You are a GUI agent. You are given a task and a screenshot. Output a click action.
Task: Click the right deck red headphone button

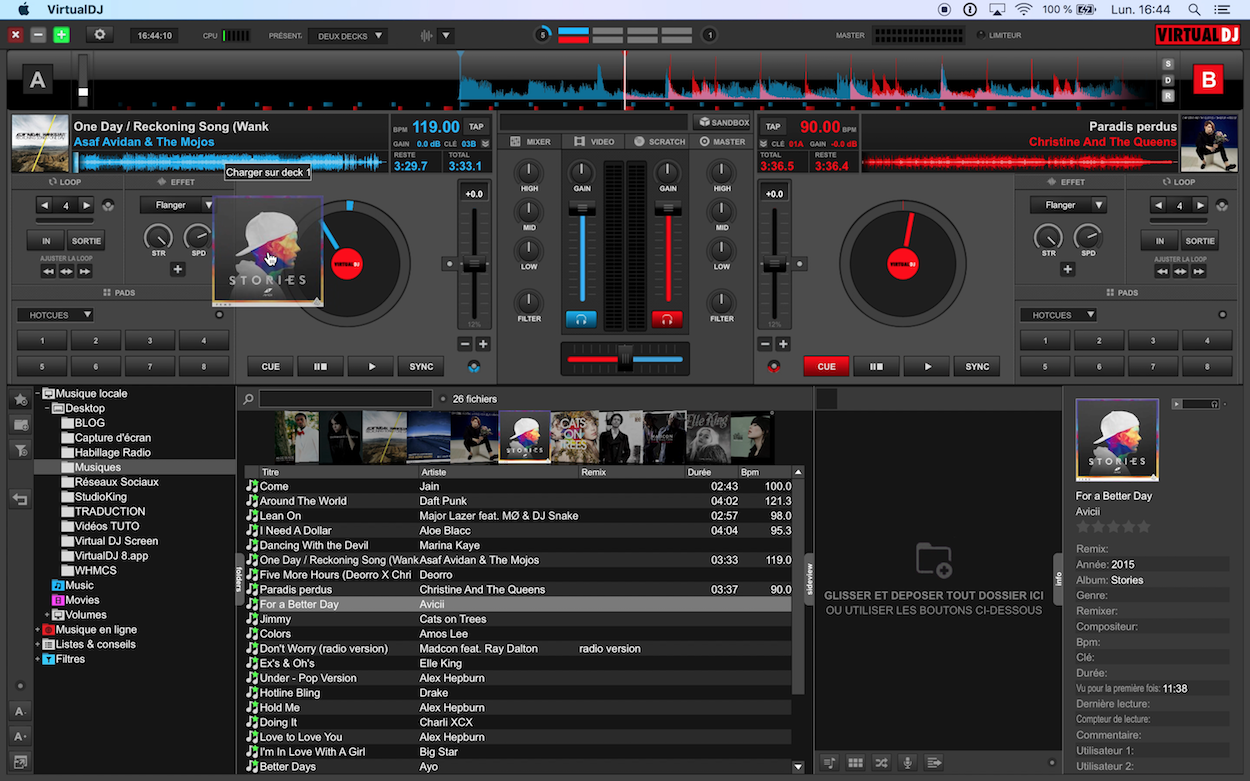(x=666, y=320)
